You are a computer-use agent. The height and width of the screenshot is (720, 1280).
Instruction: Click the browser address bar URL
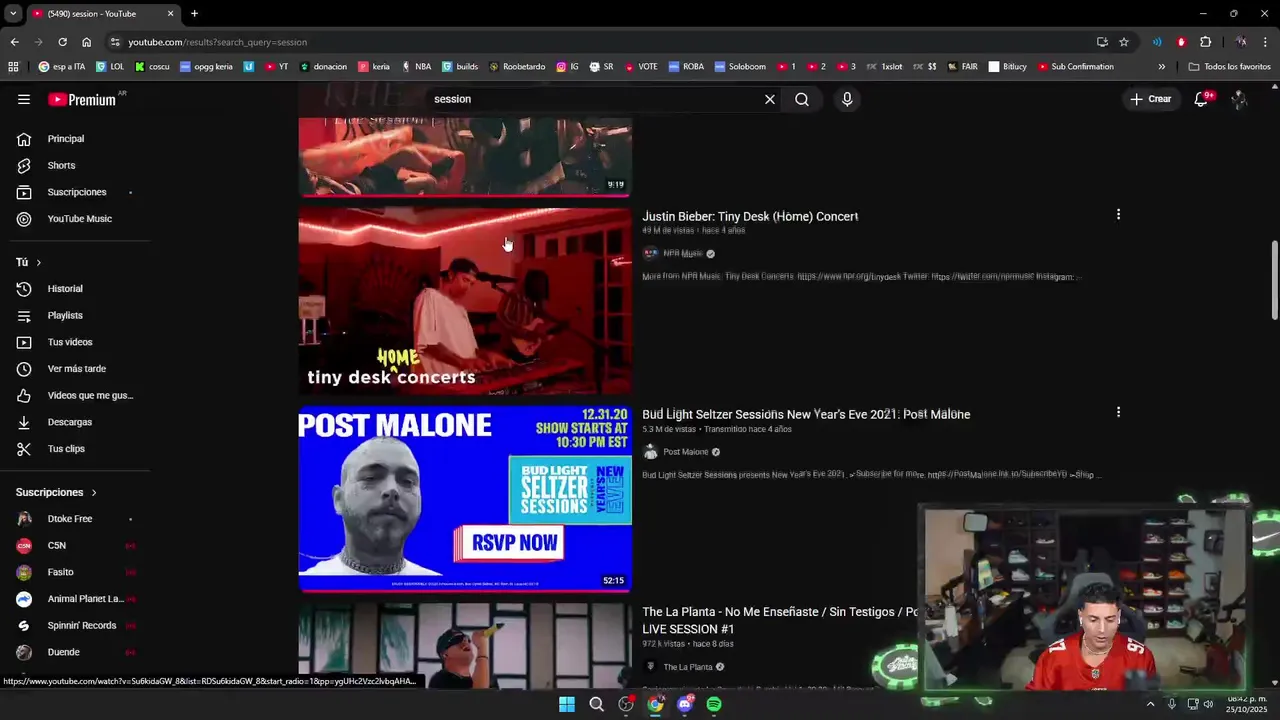tap(217, 42)
